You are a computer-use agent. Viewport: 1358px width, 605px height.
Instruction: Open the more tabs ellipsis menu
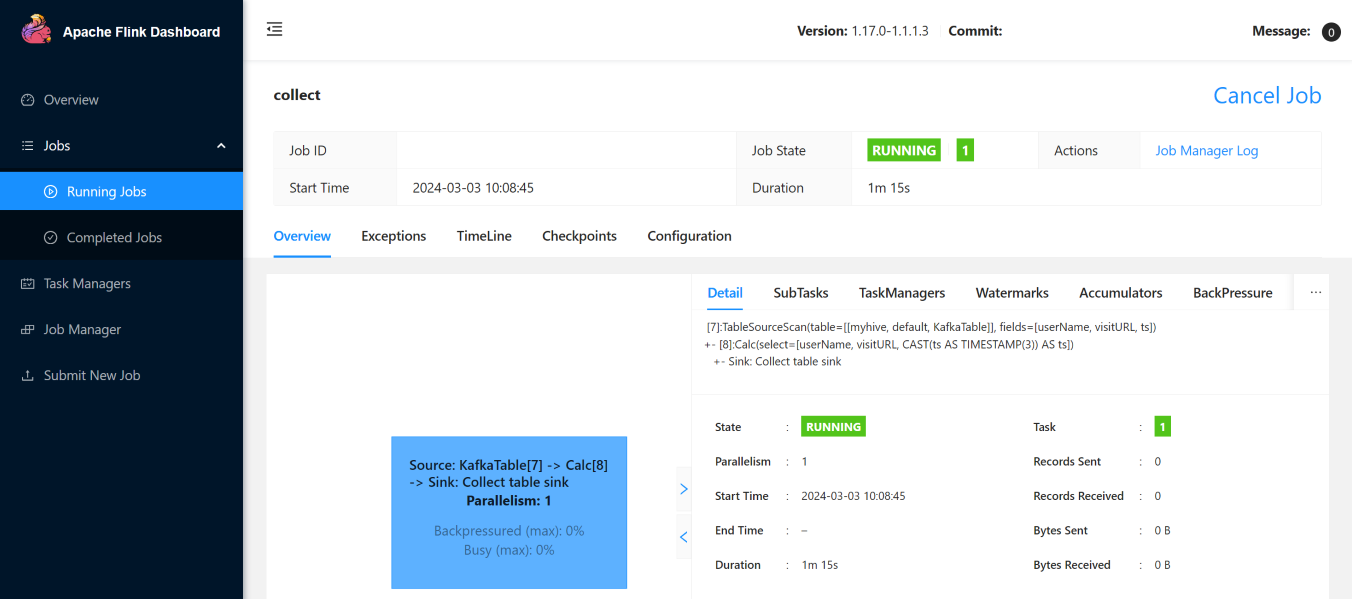(x=1316, y=293)
